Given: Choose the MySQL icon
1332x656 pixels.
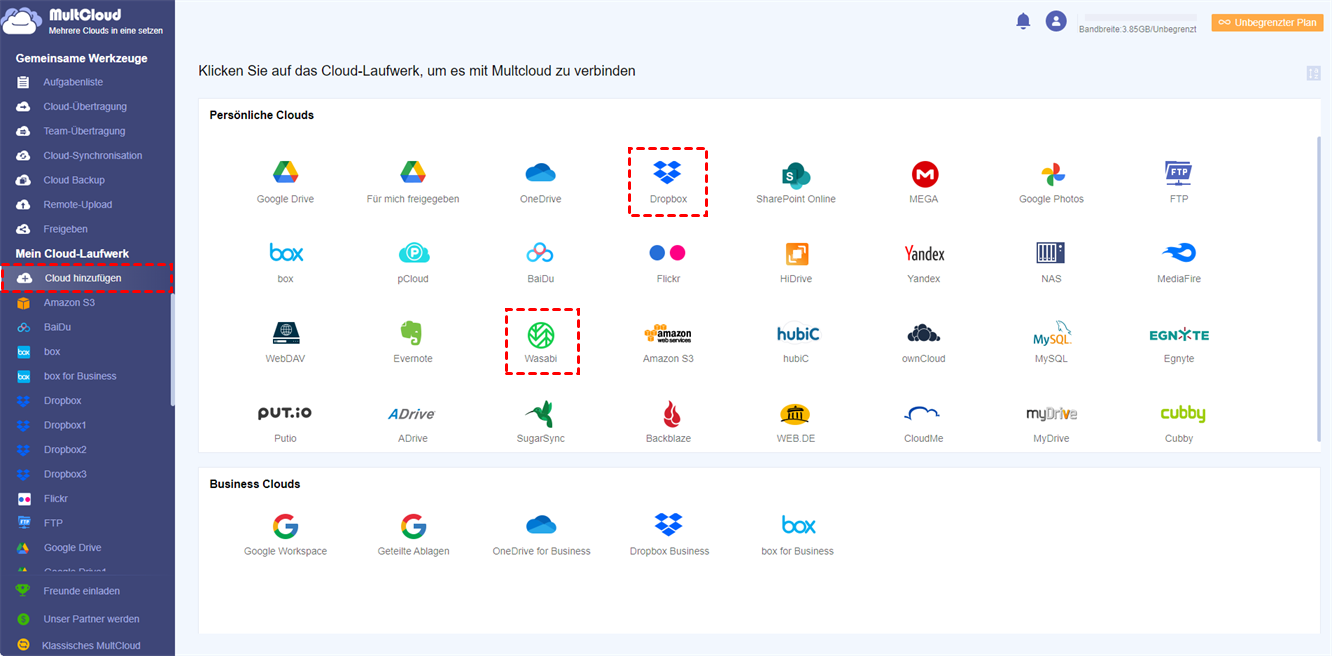Looking at the screenshot, I should coord(1051,333).
